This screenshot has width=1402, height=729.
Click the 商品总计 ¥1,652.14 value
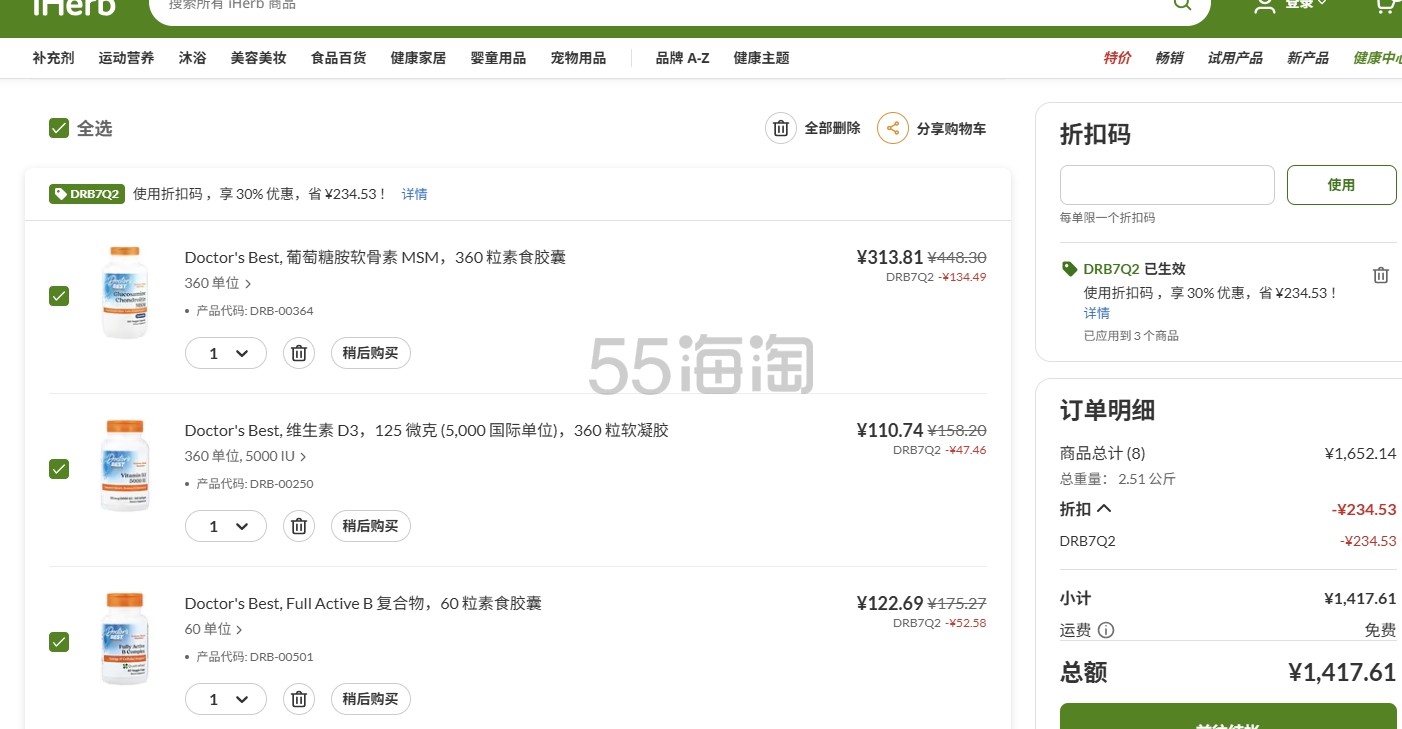pyautogui.click(x=1360, y=453)
